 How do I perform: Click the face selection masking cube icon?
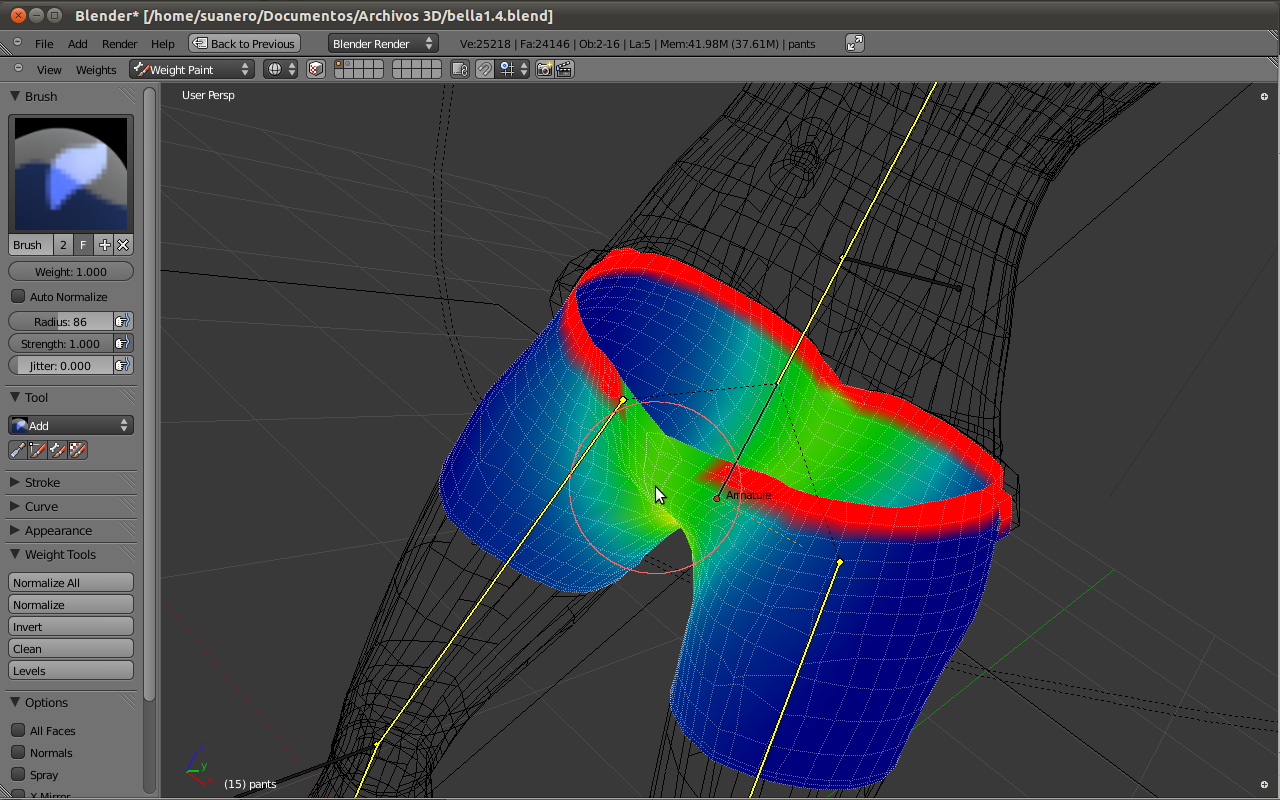point(315,69)
